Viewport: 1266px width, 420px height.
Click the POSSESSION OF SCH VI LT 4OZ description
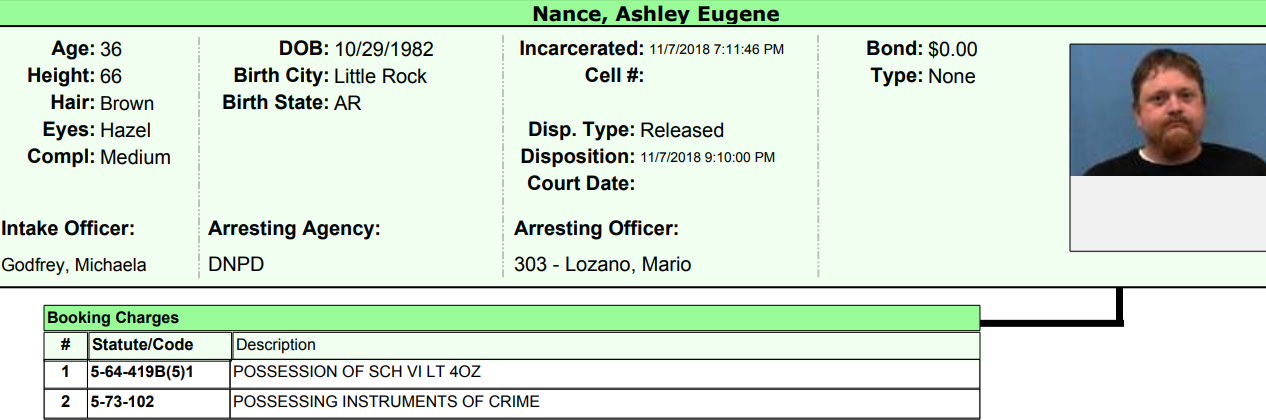tap(357, 372)
